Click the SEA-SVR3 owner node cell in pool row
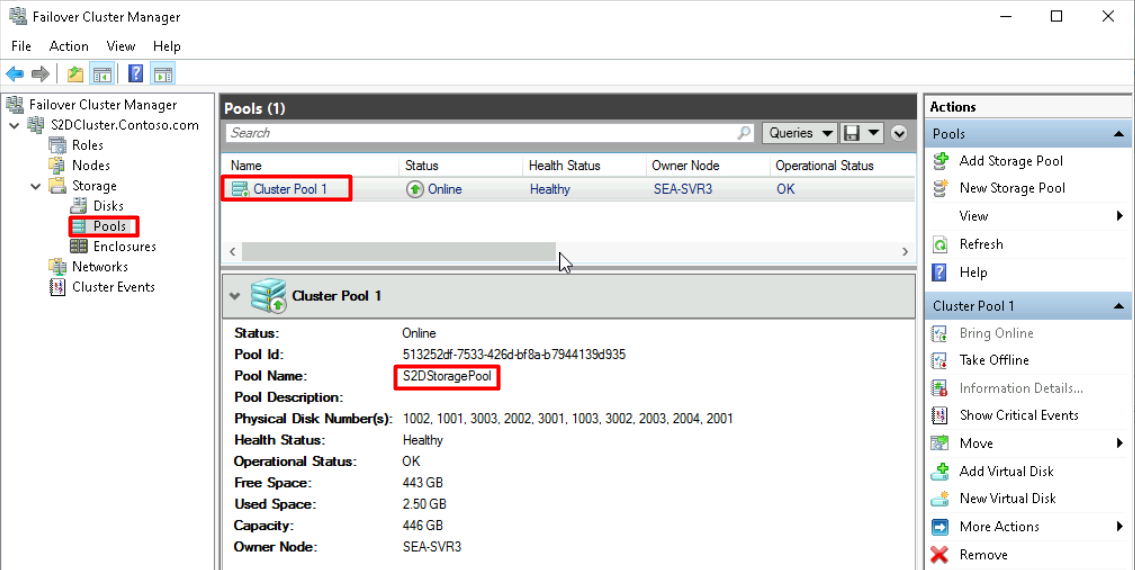This screenshot has height=570, width=1135. point(683,189)
